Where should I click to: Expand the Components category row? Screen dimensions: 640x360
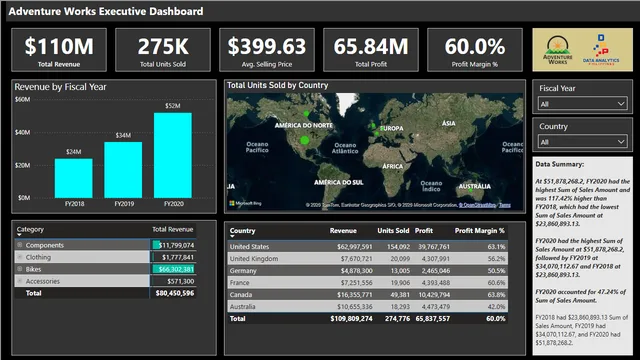pyautogui.click(x=19, y=245)
